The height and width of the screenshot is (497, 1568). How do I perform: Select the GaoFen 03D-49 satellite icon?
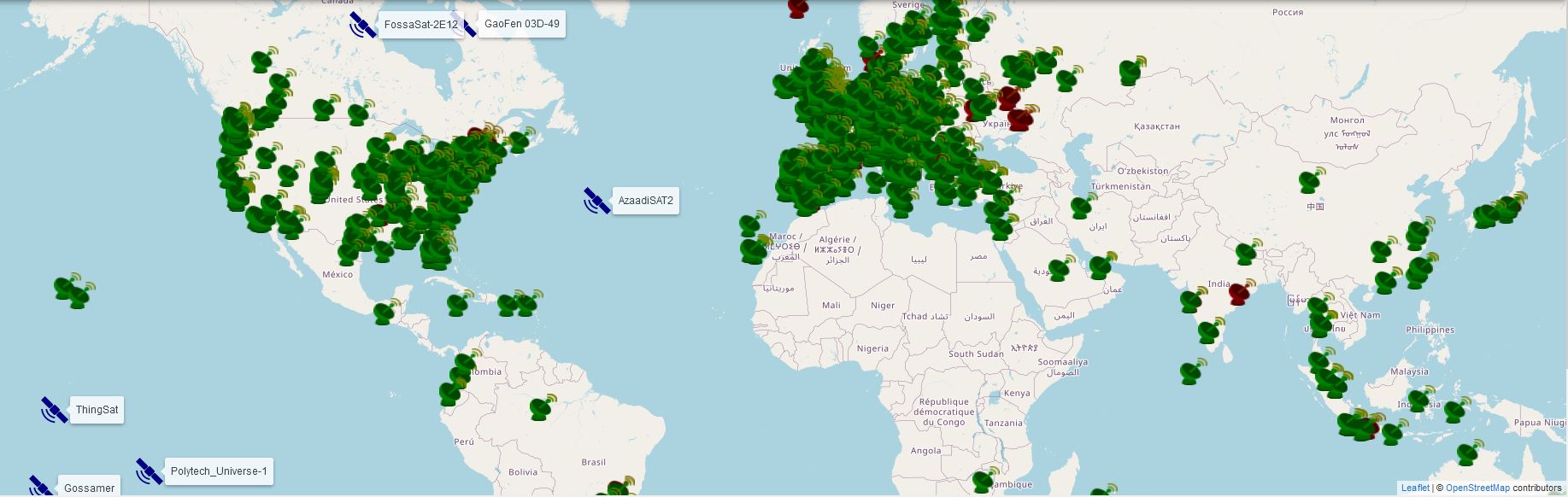pyautogui.click(x=469, y=26)
